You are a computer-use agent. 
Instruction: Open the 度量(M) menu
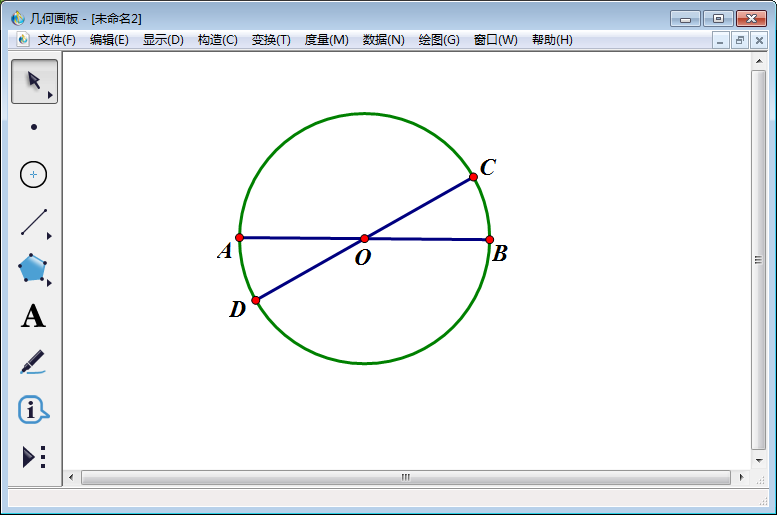[x=326, y=40]
